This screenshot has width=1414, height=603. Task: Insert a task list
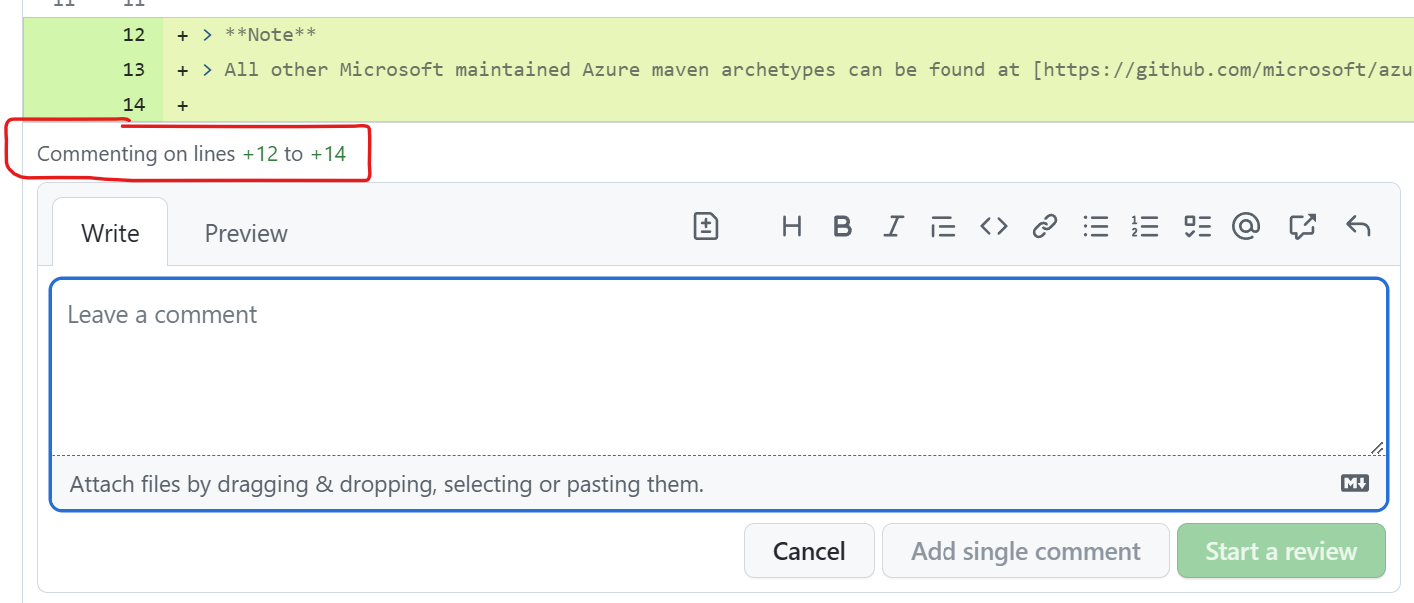(x=1196, y=227)
